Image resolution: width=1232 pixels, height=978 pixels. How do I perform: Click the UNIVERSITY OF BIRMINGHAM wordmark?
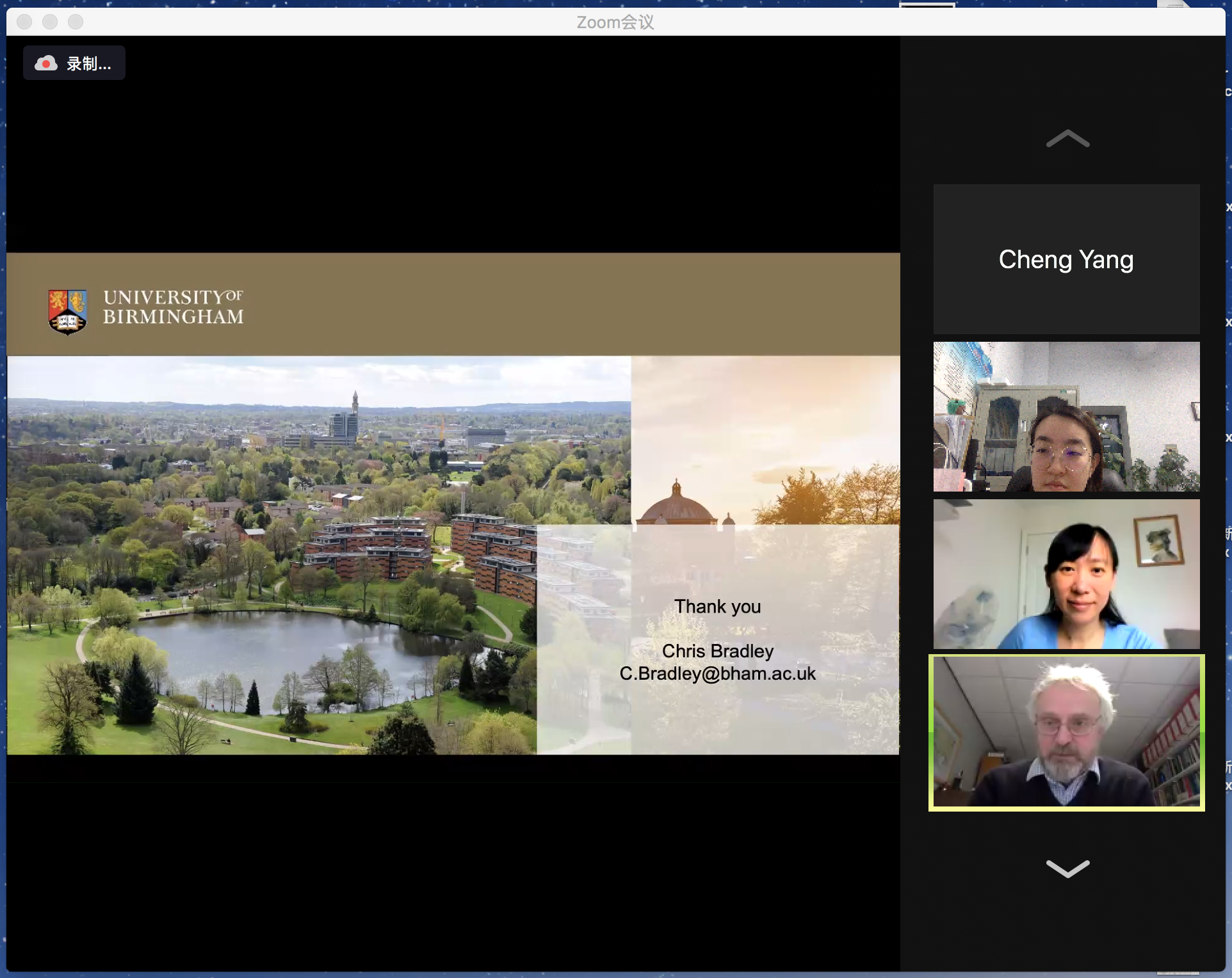pos(174,307)
